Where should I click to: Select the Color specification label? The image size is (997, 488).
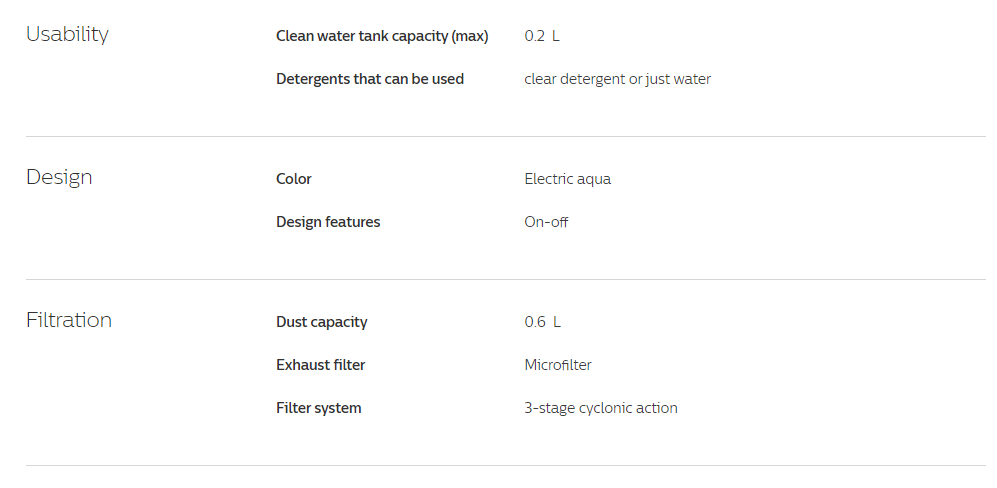[x=294, y=179]
